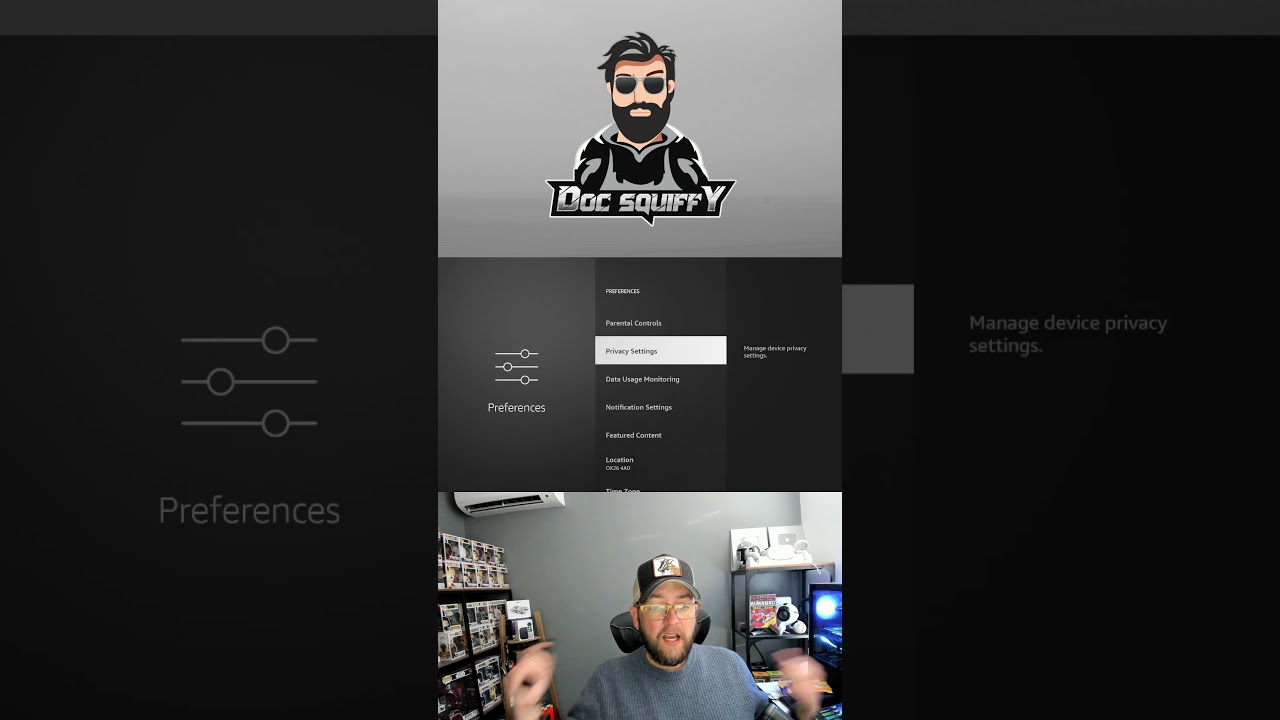Go to Notification Settings
The width and height of the screenshot is (1280, 720).
[x=638, y=407]
